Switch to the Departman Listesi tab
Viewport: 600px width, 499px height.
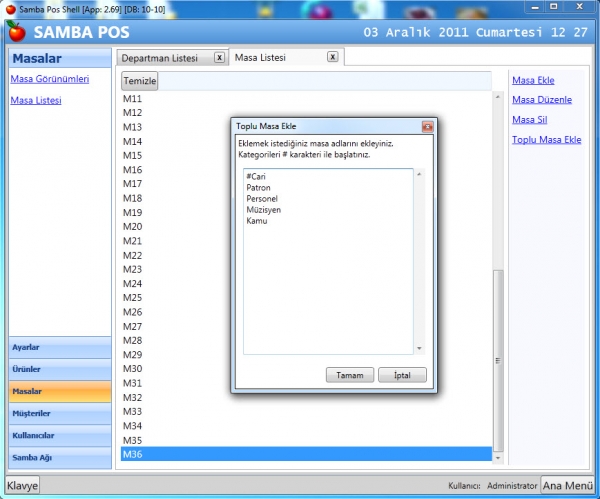160,58
